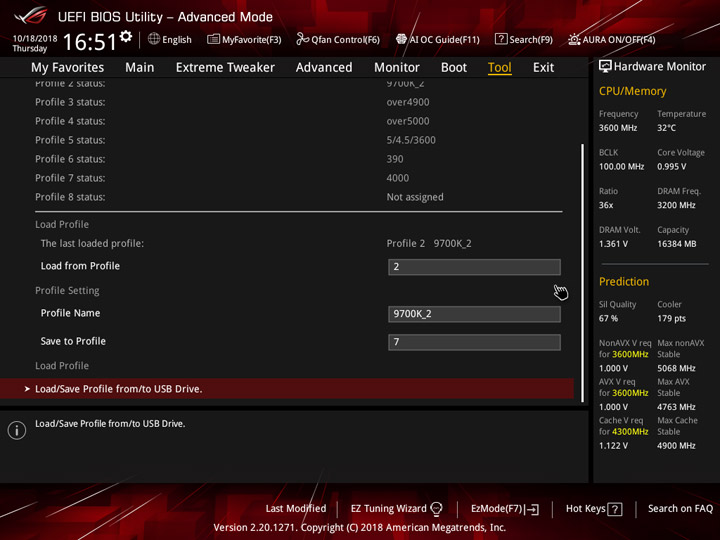
Task: Launch AI OC Guide(F11)
Action: click(438, 39)
